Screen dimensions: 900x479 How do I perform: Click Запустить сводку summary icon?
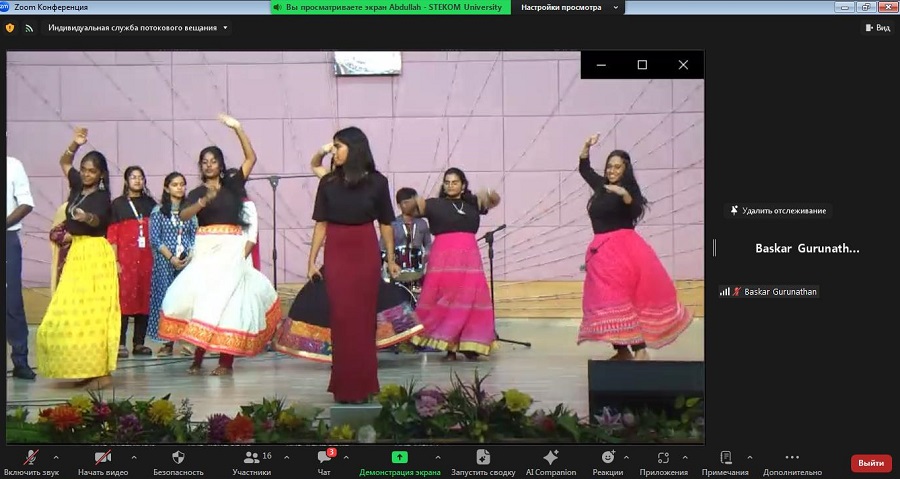tap(483, 457)
